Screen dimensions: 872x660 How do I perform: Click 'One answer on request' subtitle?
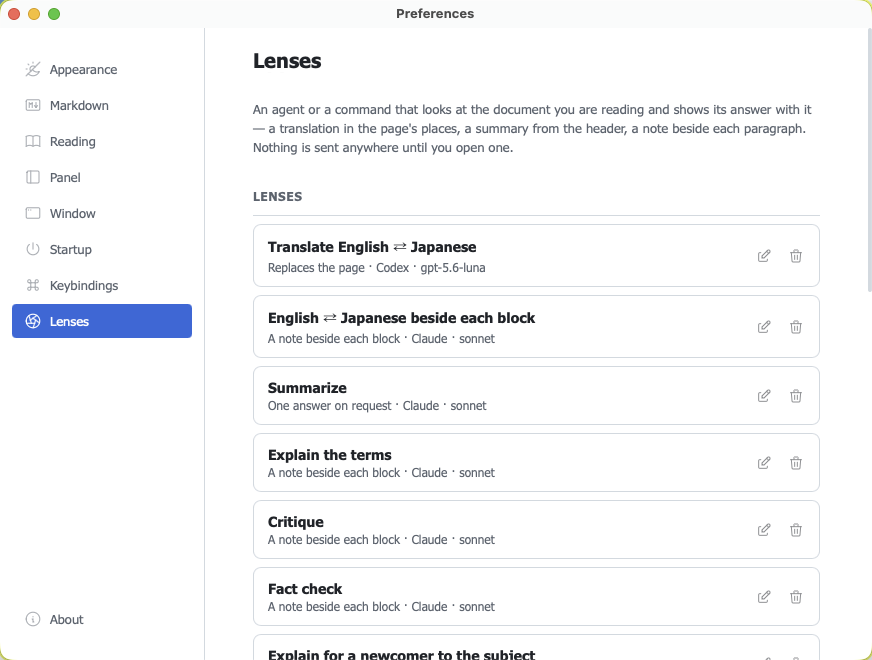[329, 405]
